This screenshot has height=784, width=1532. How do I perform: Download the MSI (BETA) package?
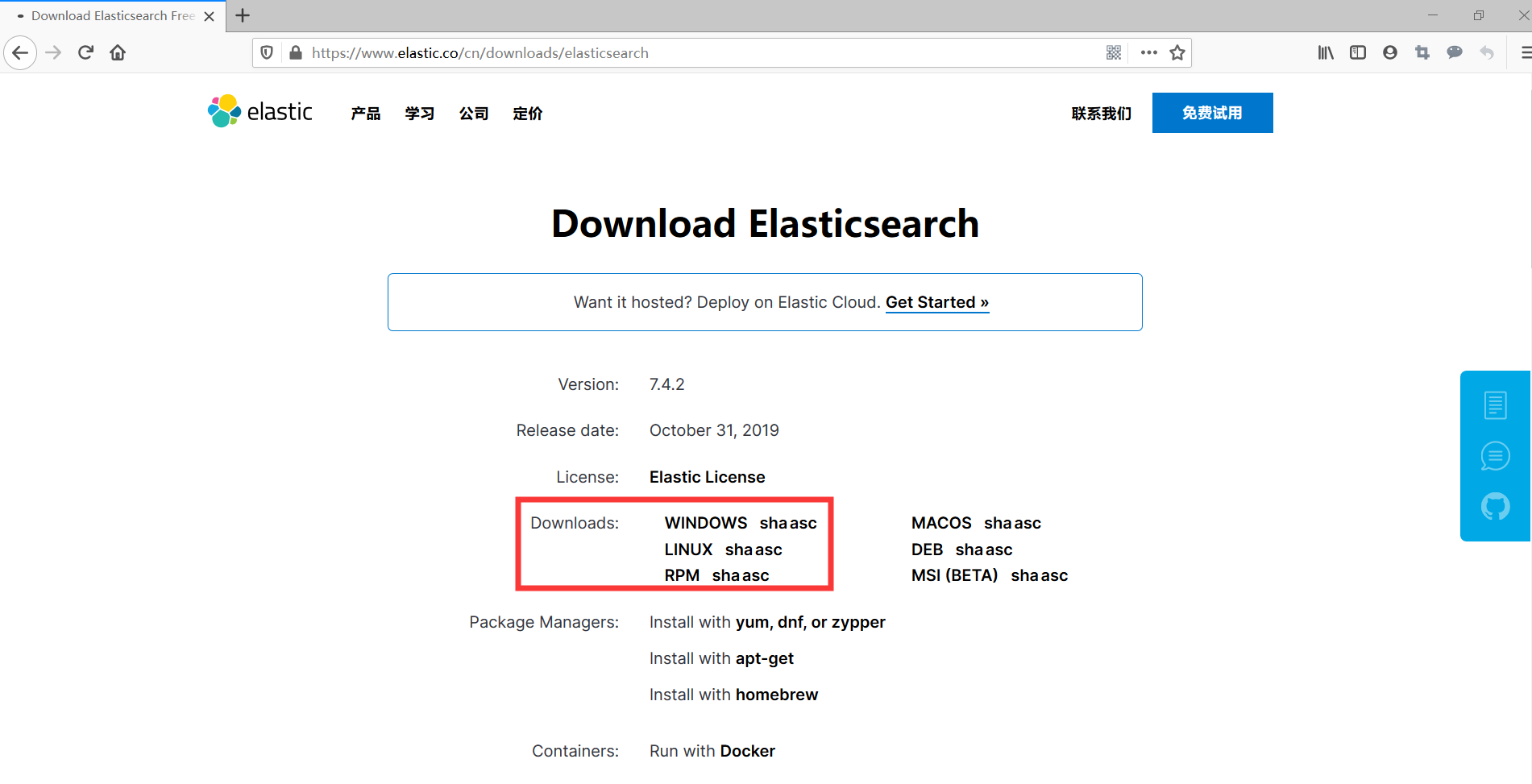[x=954, y=575]
